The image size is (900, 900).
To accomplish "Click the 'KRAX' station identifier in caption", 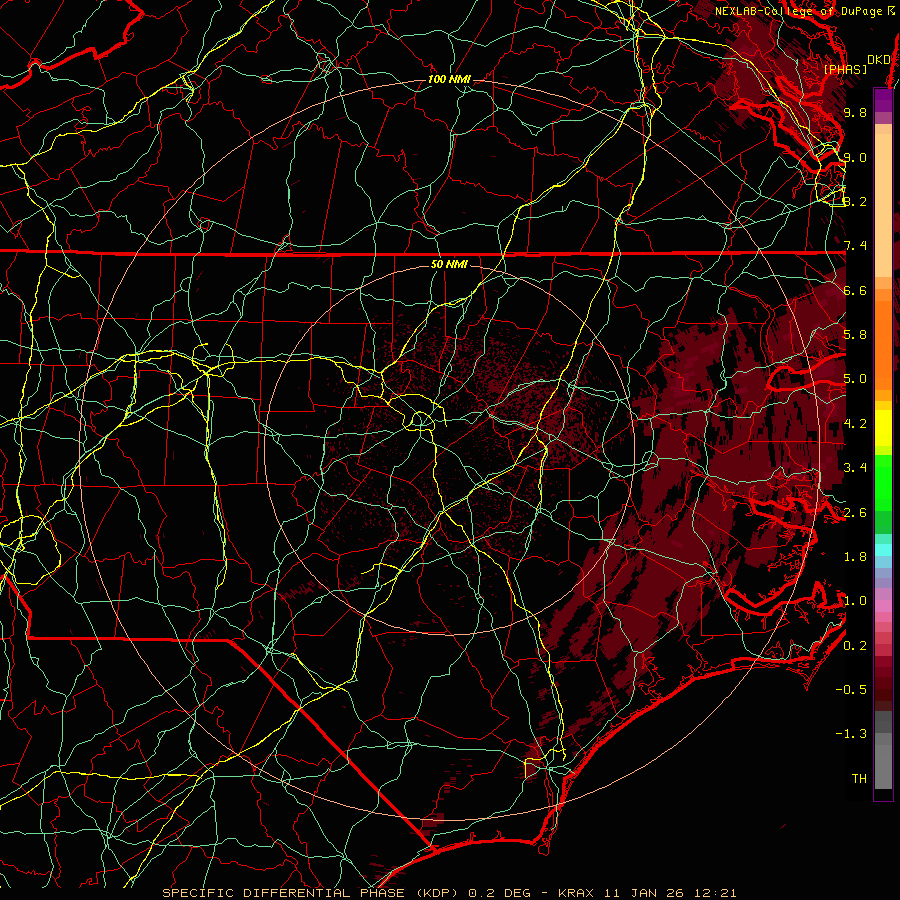I will (x=578, y=893).
